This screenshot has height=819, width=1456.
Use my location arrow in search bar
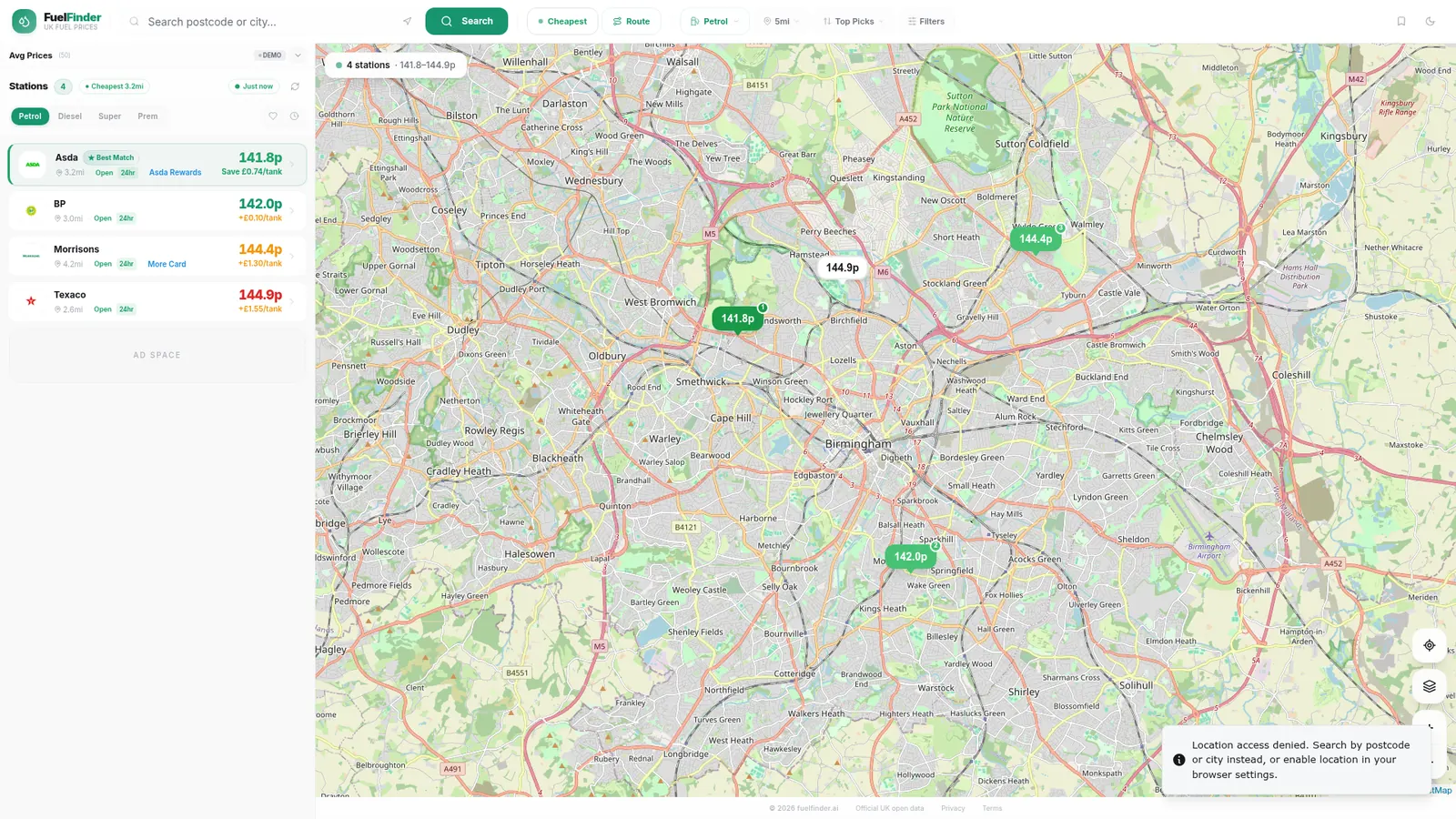point(407,21)
